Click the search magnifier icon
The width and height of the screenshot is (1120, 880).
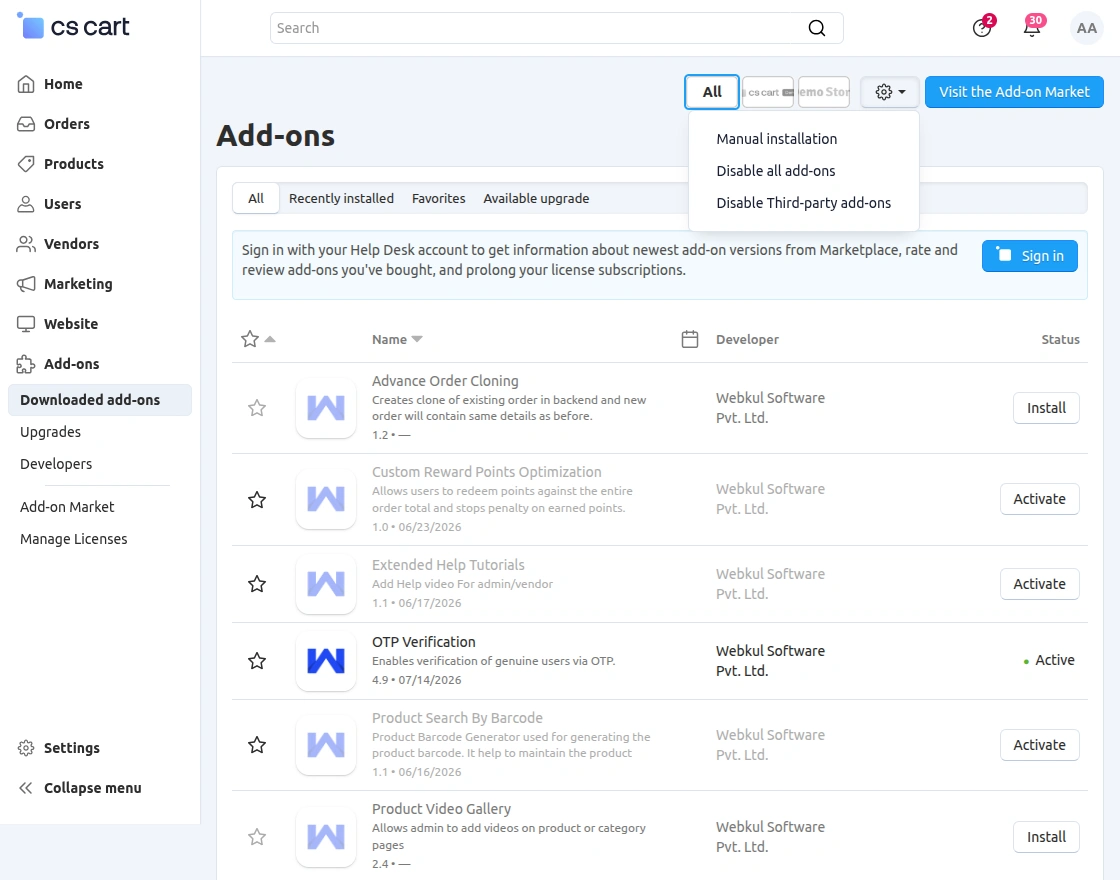816,28
